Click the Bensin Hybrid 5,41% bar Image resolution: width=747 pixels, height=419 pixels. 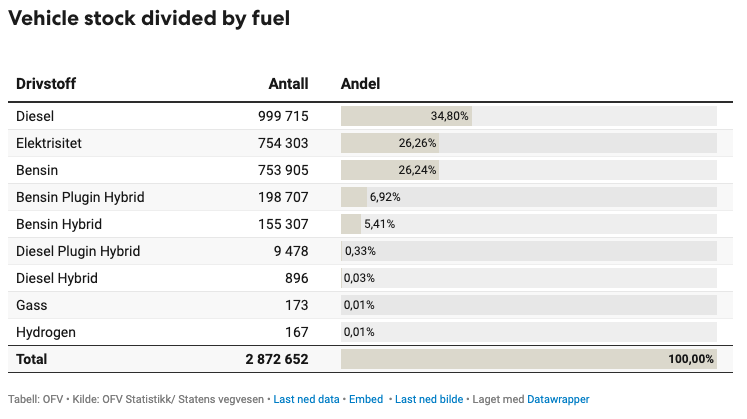pos(351,224)
